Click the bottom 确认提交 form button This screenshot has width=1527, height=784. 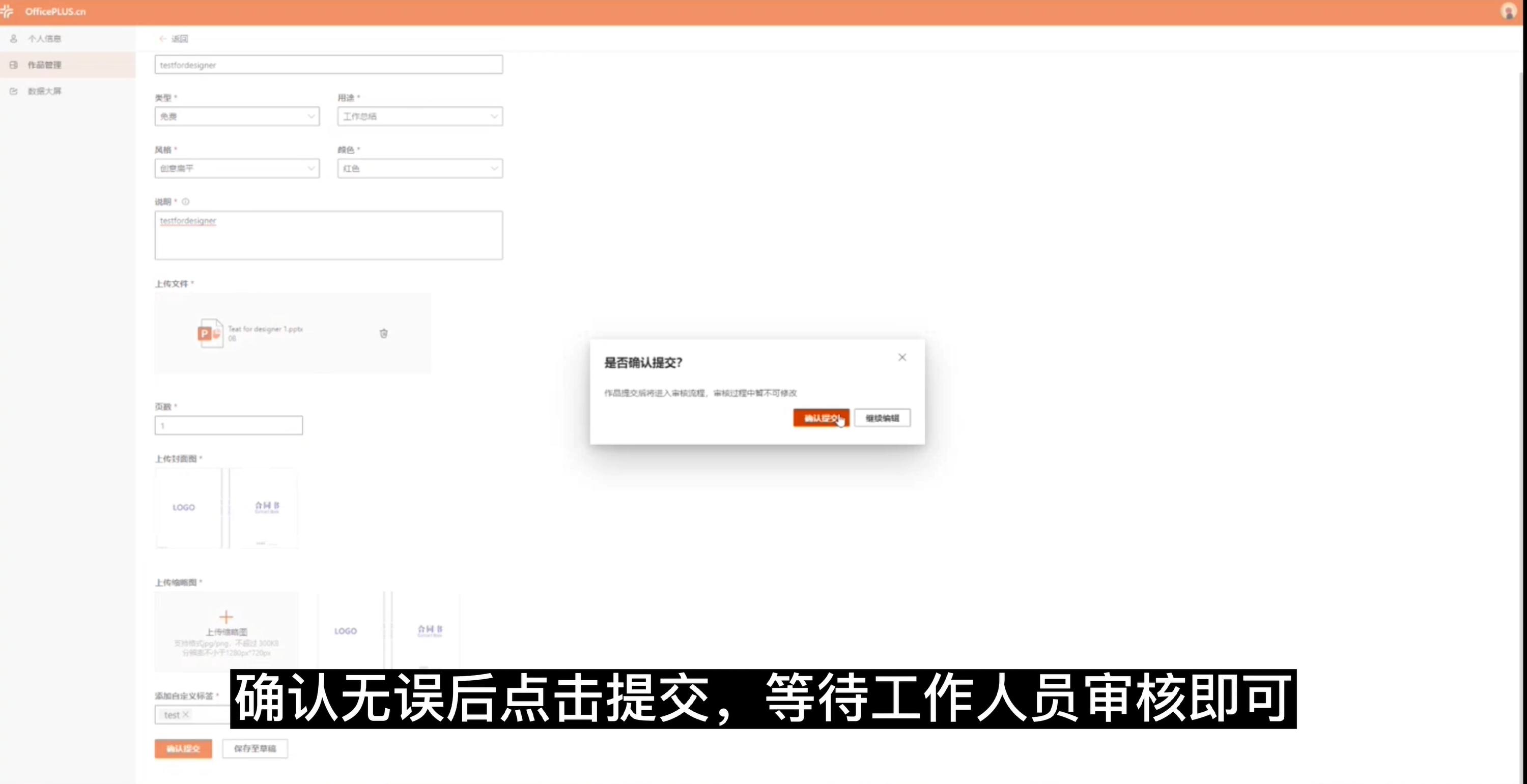183,748
